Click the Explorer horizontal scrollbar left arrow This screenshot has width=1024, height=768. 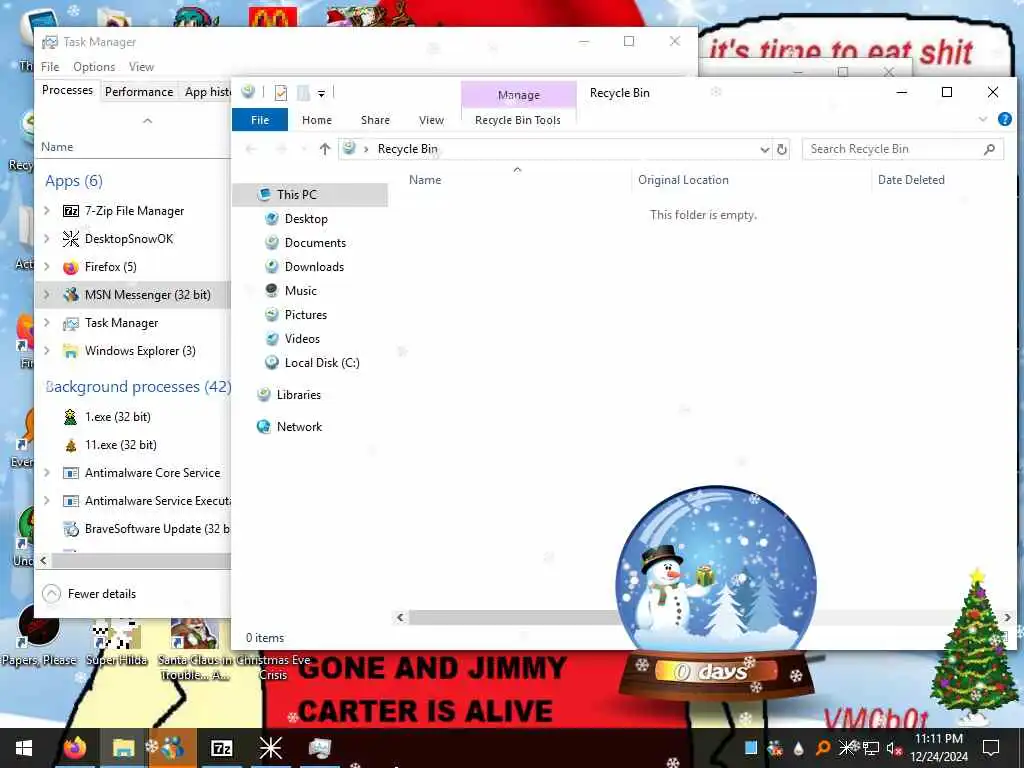400,617
